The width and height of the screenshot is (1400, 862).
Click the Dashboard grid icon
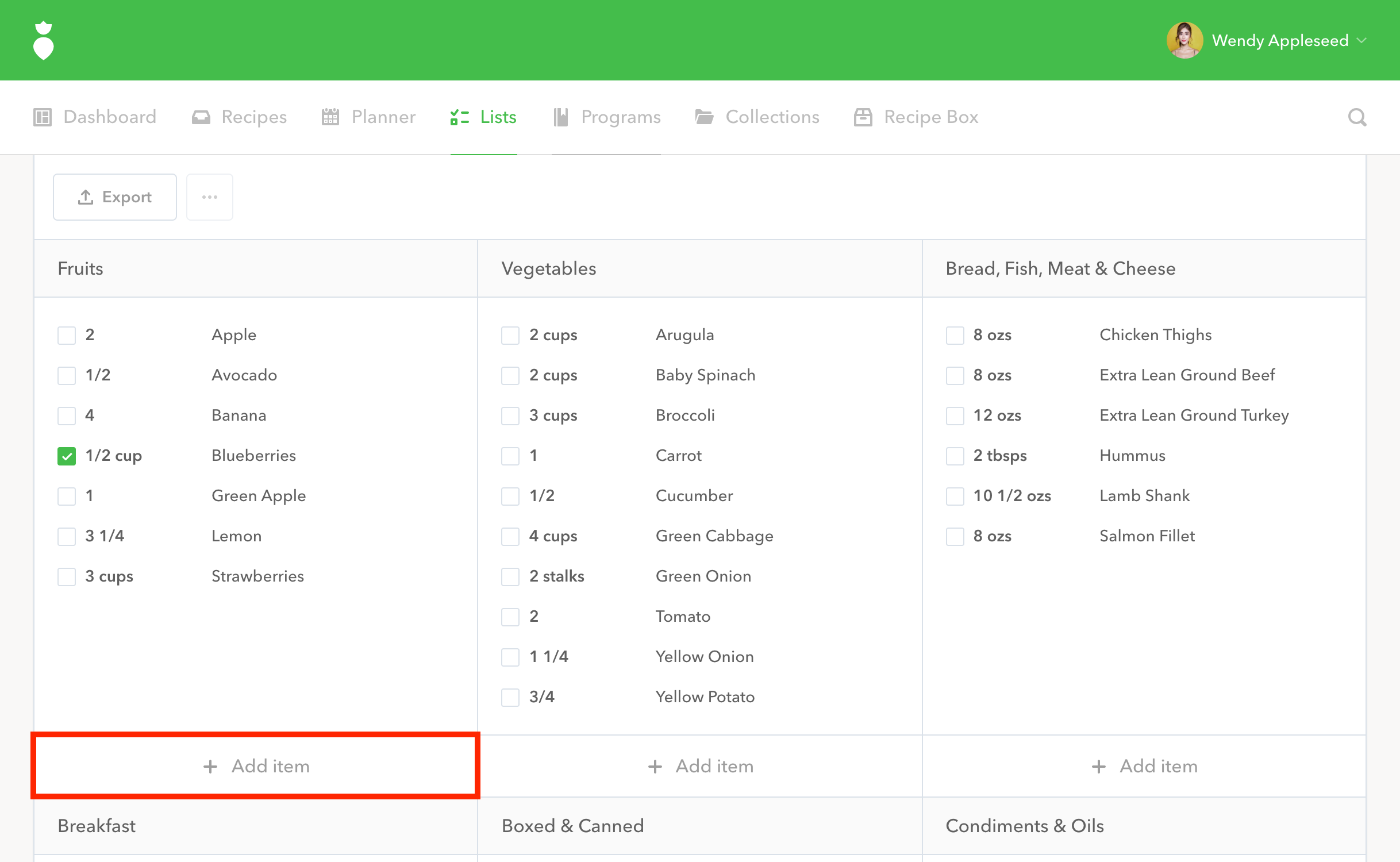[x=43, y=117]
